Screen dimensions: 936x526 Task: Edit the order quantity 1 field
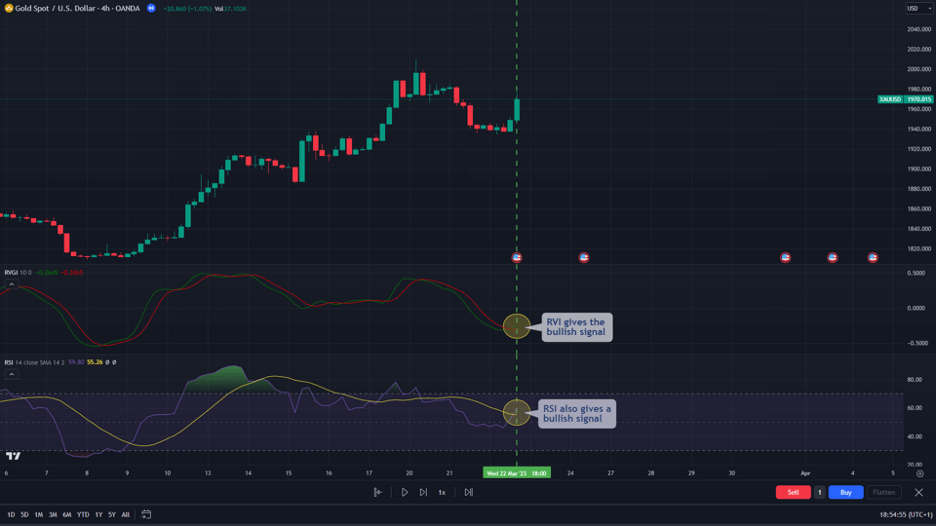click(820, 493)
